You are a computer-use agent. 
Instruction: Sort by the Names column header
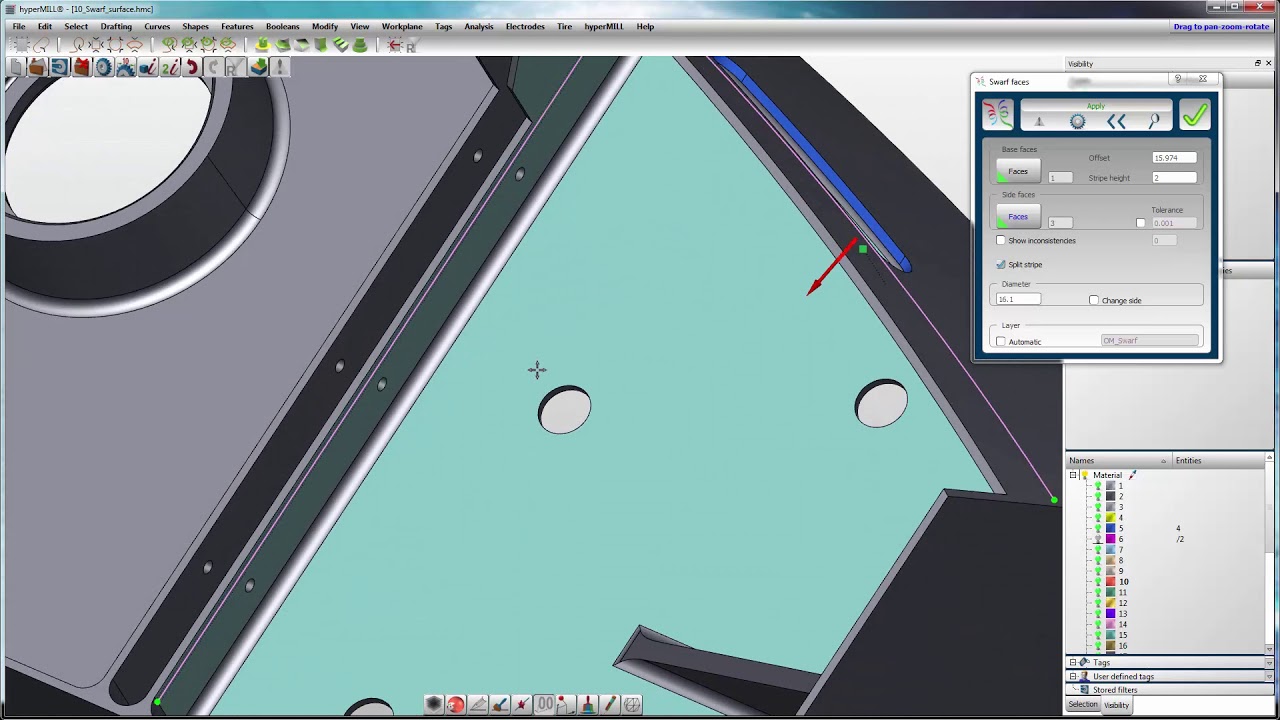[1119, 460]
